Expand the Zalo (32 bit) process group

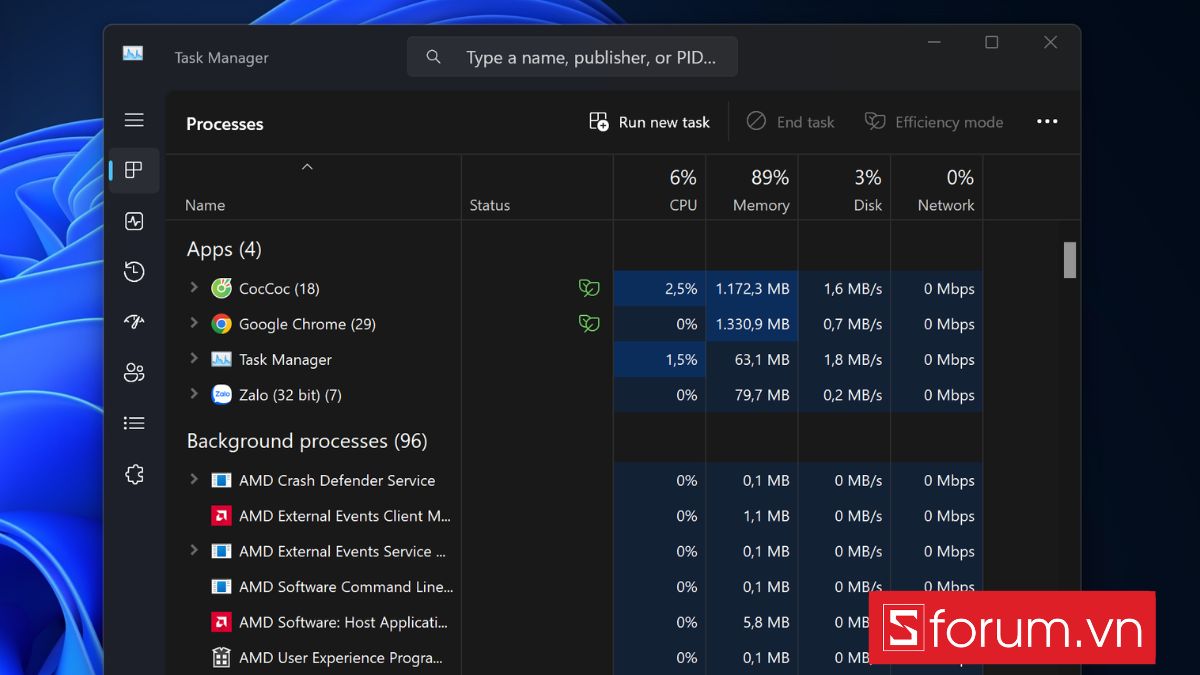click(194, 394)
